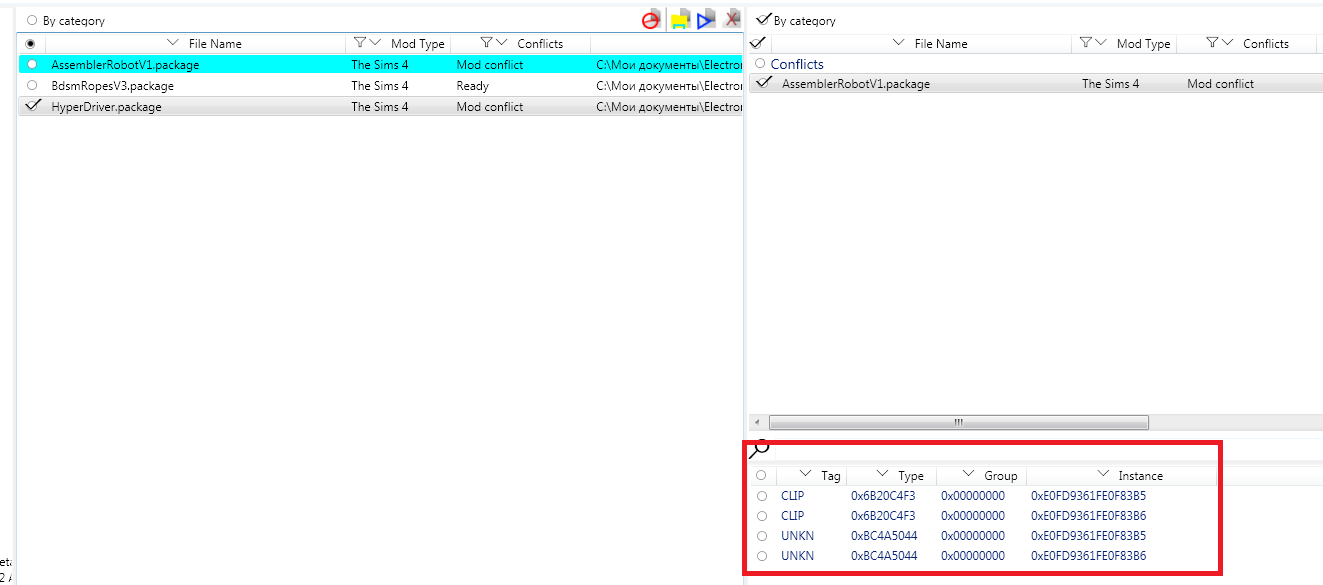Click Mod conflict status of HyperDriver.package

click(490, 107)
